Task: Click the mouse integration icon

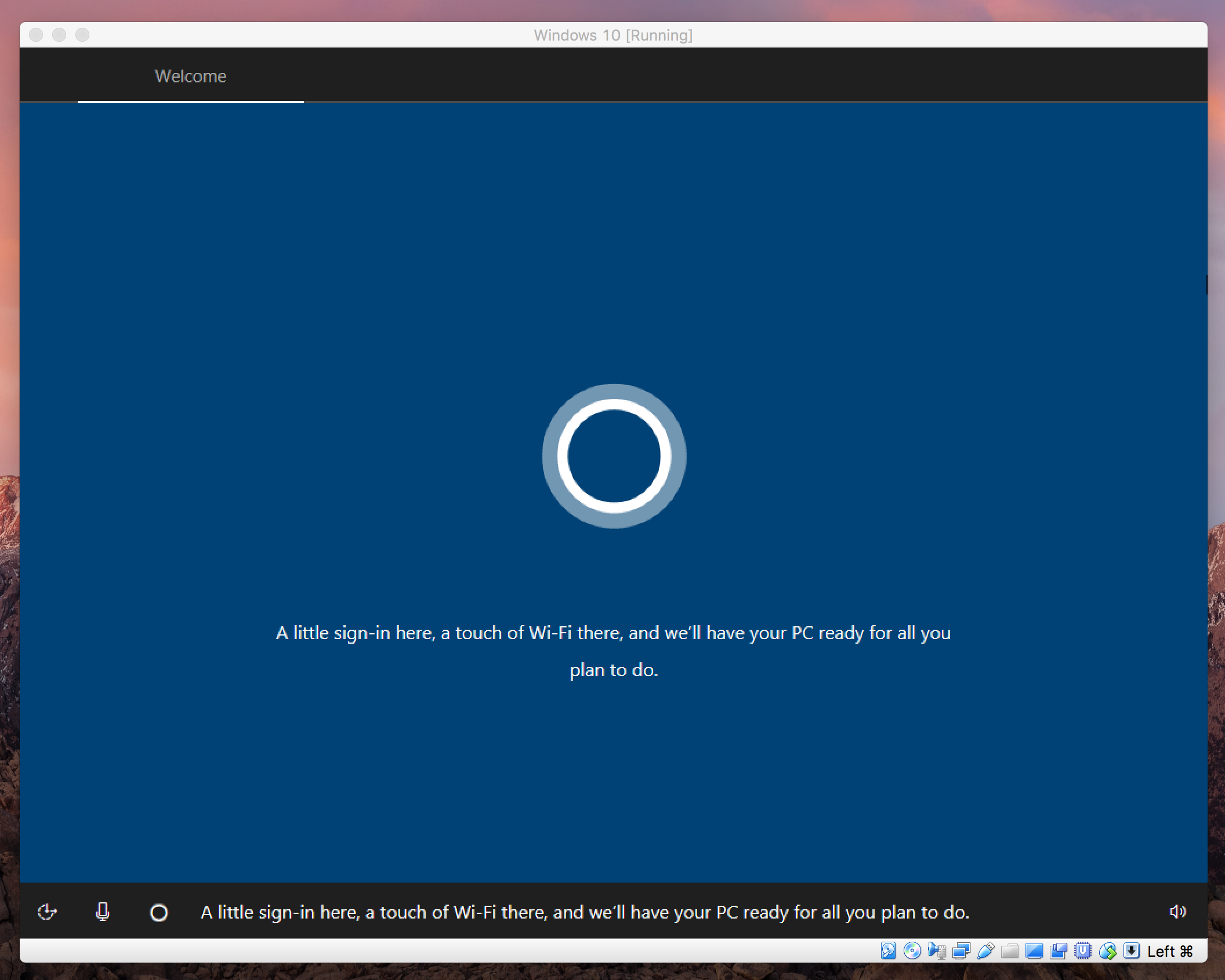Action: tap(1107, 951)
